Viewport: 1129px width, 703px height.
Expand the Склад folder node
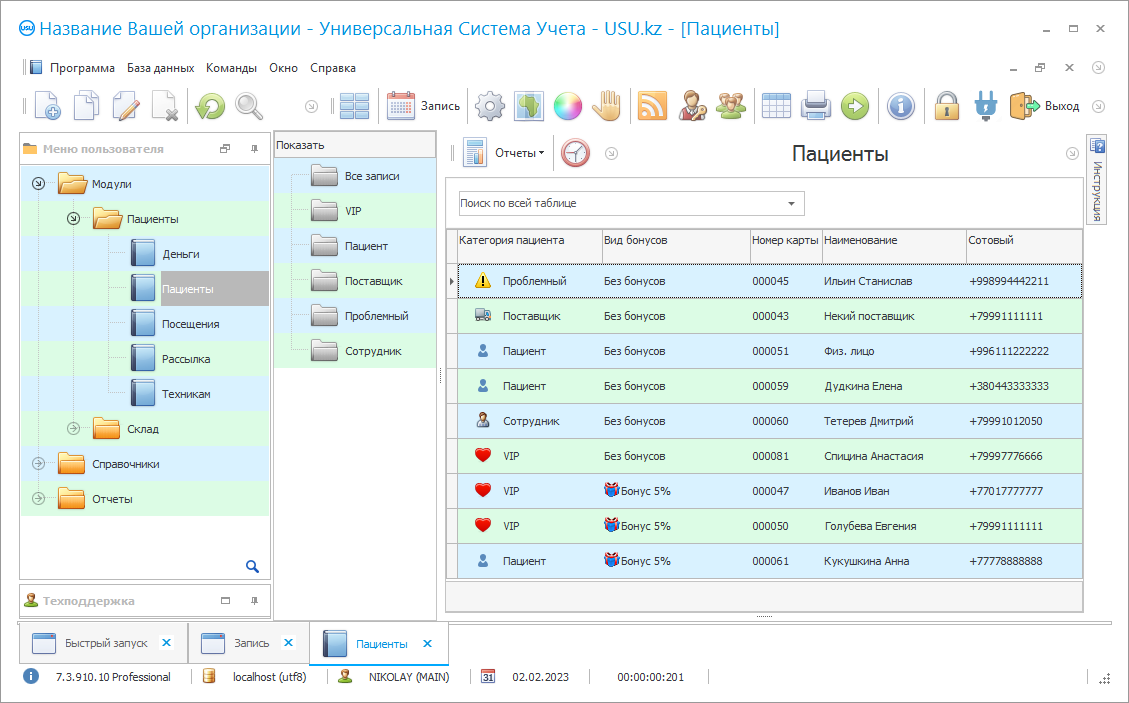pos(73,429)
